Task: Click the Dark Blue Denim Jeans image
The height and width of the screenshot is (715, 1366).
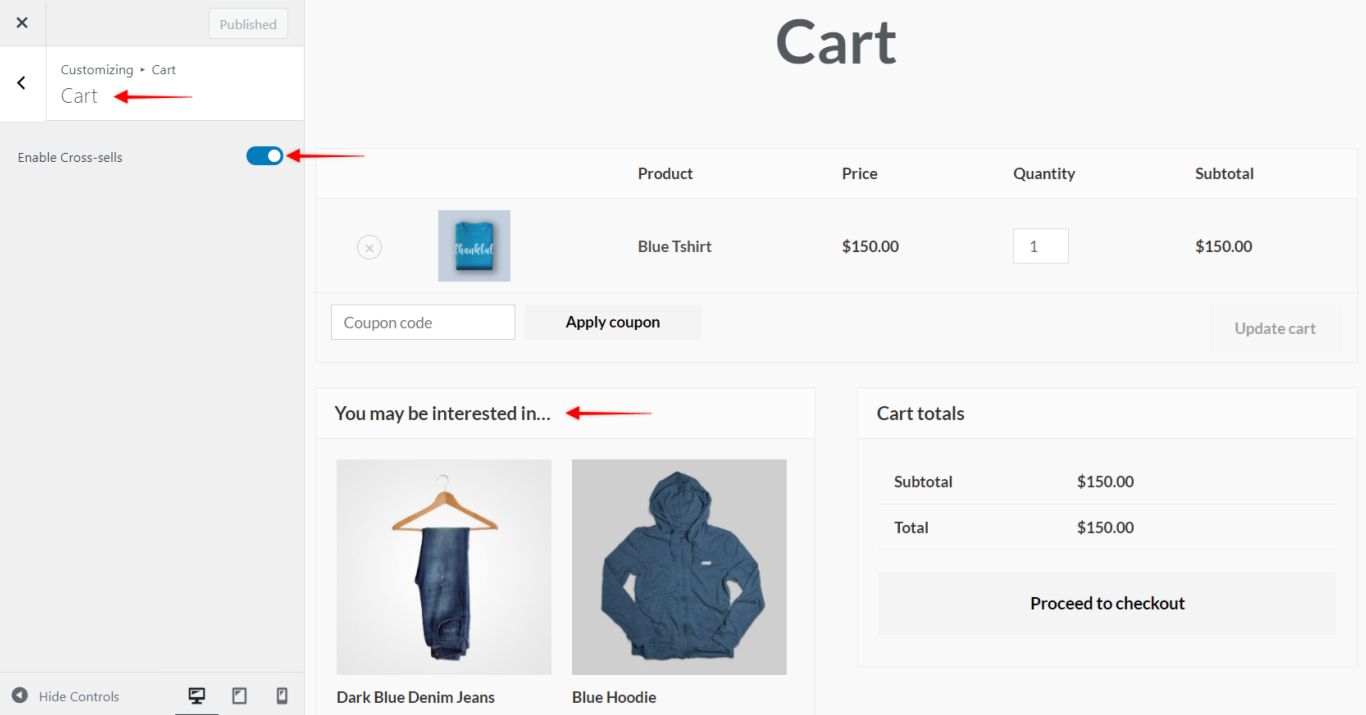Action: tap(444, 567)
